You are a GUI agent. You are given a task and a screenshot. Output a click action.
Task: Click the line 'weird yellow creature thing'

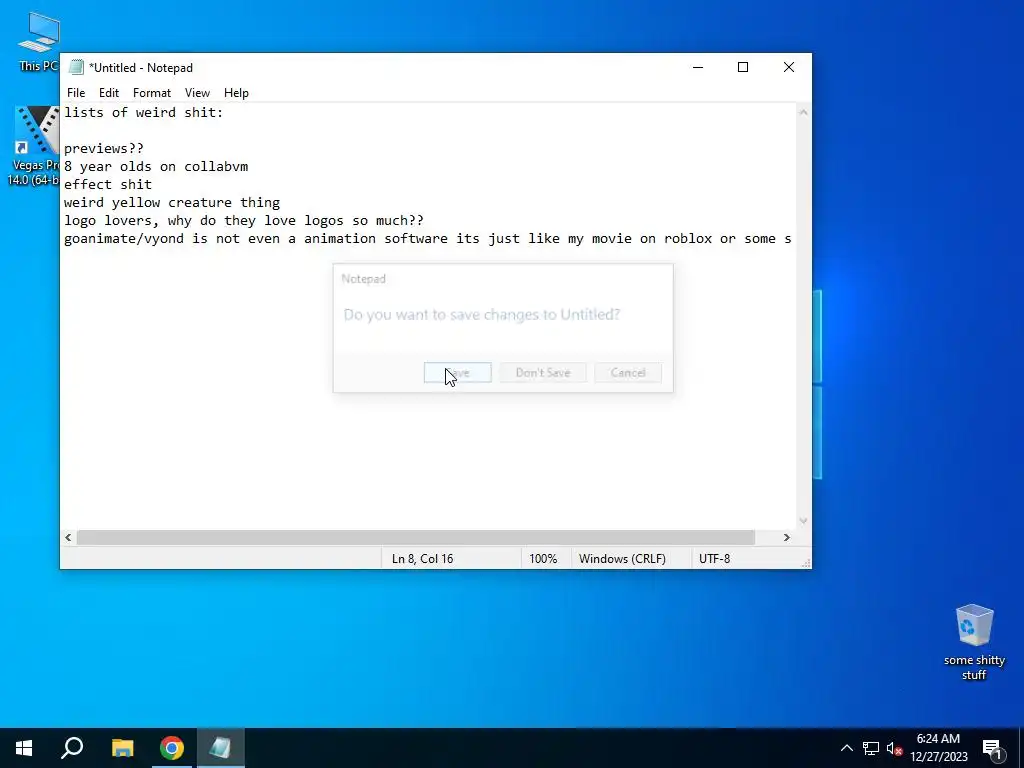coord(172,202)
